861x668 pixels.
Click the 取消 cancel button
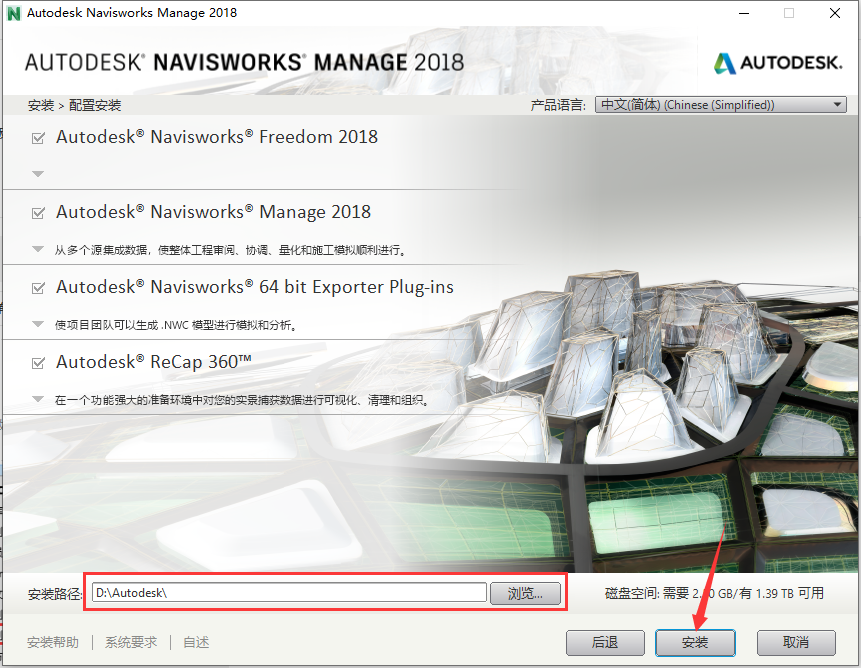[x=796, y=642]
